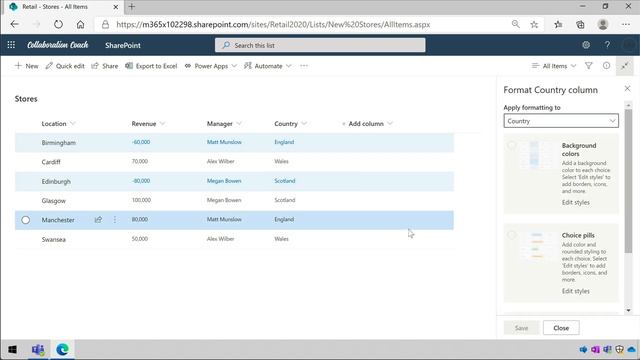
Task: Click the browser address bar URL
Action: coord(273,24)
